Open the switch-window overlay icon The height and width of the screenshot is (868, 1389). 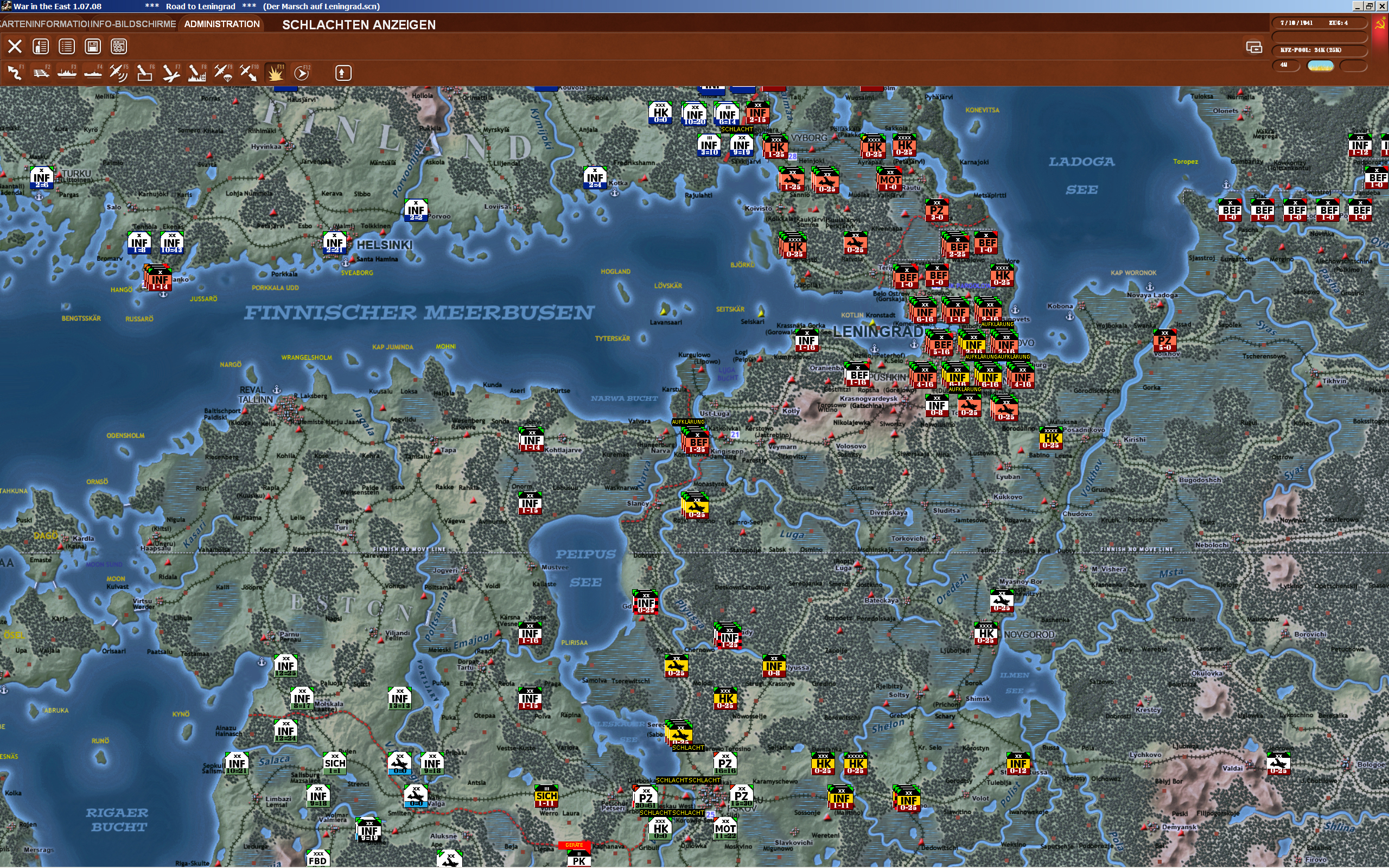pyautogui.click(x=1253, y=47)
